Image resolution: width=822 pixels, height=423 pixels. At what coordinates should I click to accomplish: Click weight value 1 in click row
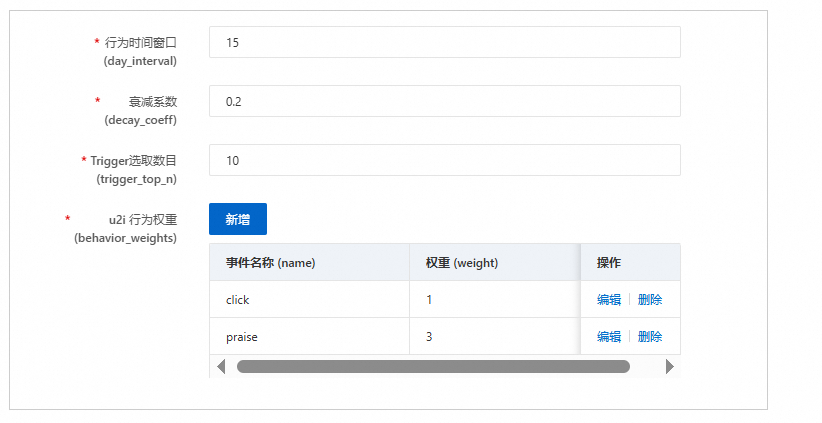pyautogui.click(x=429, y=299)
